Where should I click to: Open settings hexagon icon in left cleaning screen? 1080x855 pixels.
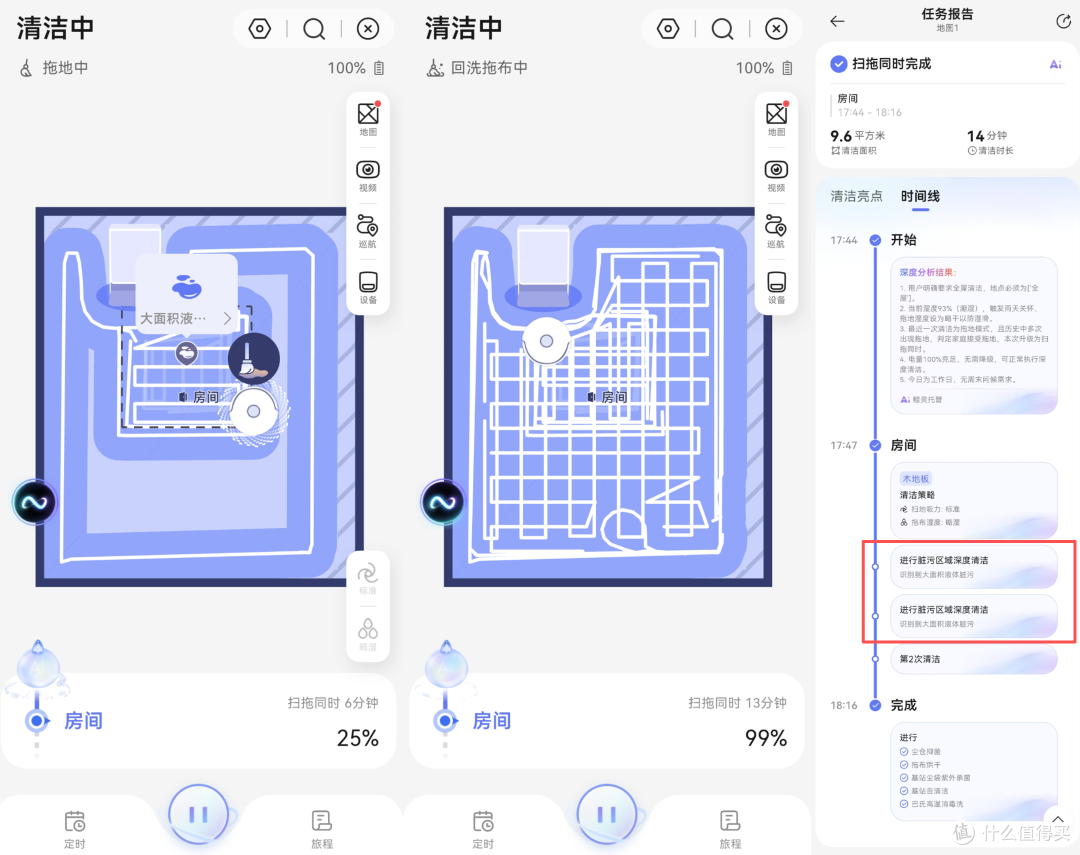click(260, 29)
